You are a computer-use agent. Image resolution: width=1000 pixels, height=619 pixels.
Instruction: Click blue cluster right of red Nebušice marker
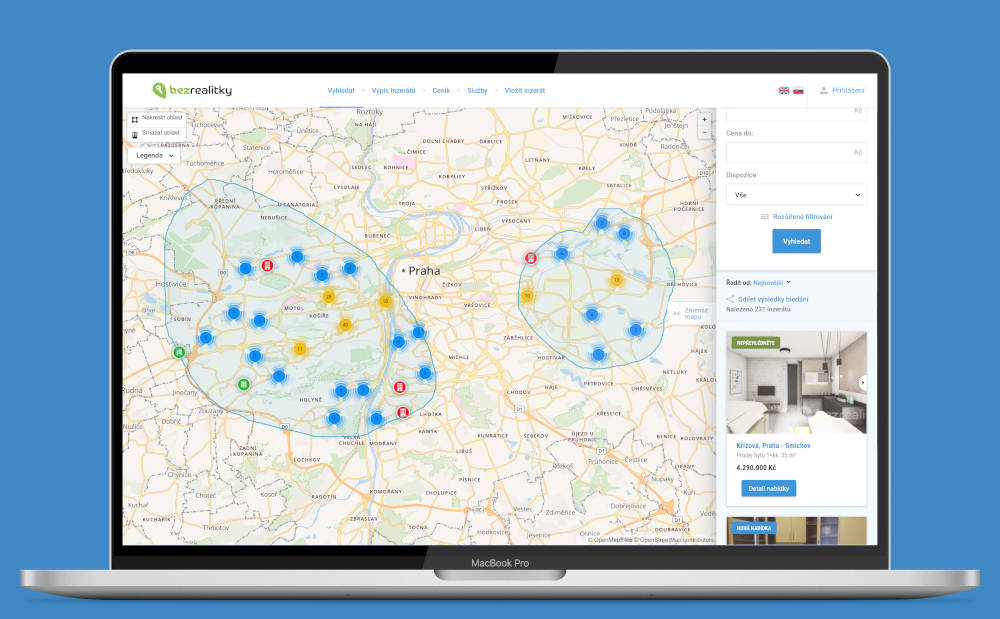pos(297,257)
